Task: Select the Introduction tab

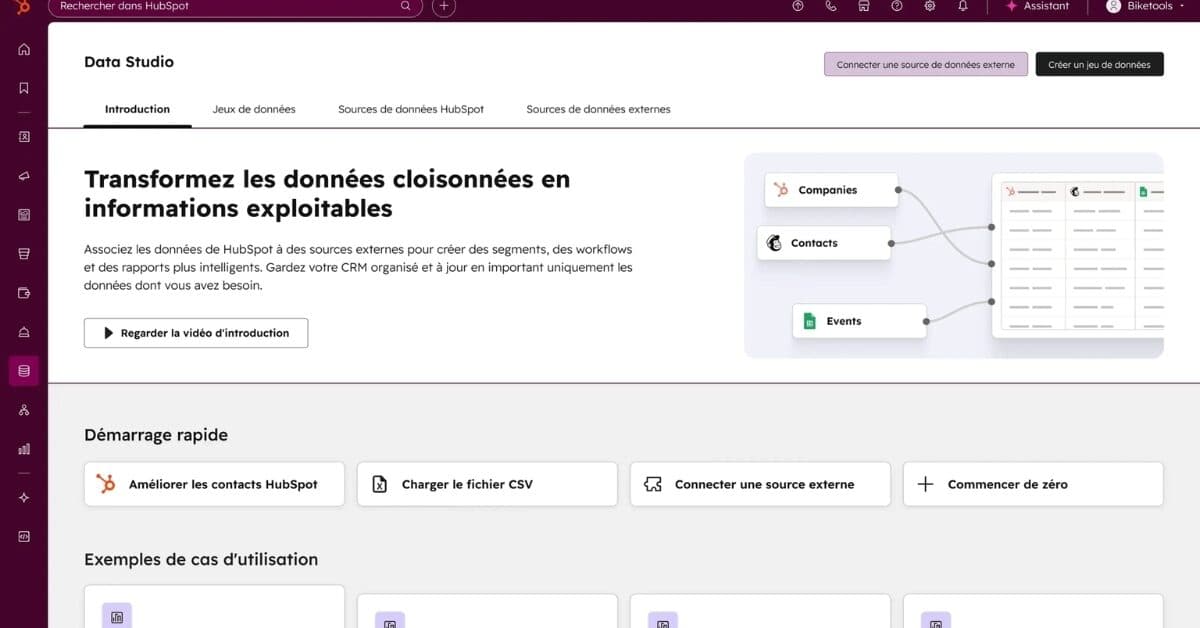Action: [x=137, y=109]
